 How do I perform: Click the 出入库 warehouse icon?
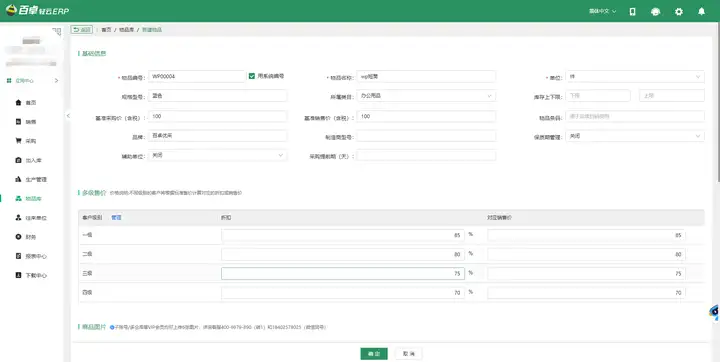click(x=18, y=160)
